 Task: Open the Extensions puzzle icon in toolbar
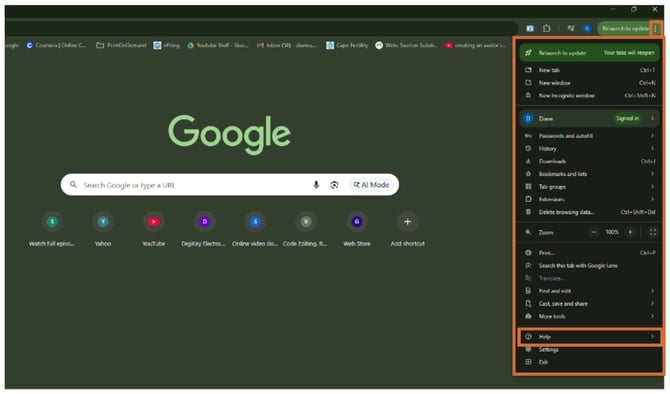tap(547, 28)
